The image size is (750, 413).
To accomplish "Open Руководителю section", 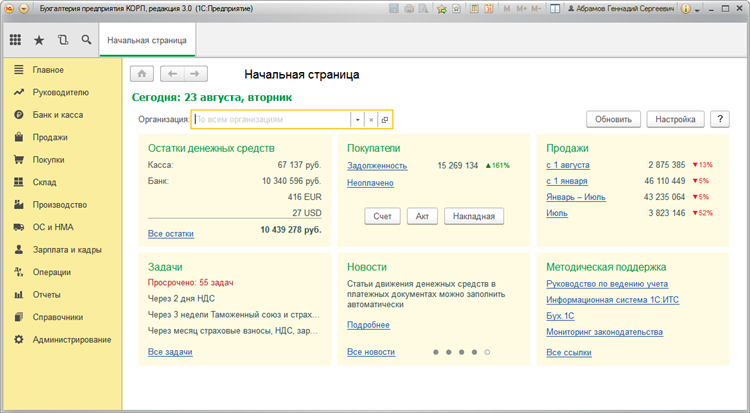I will (61, 92).
